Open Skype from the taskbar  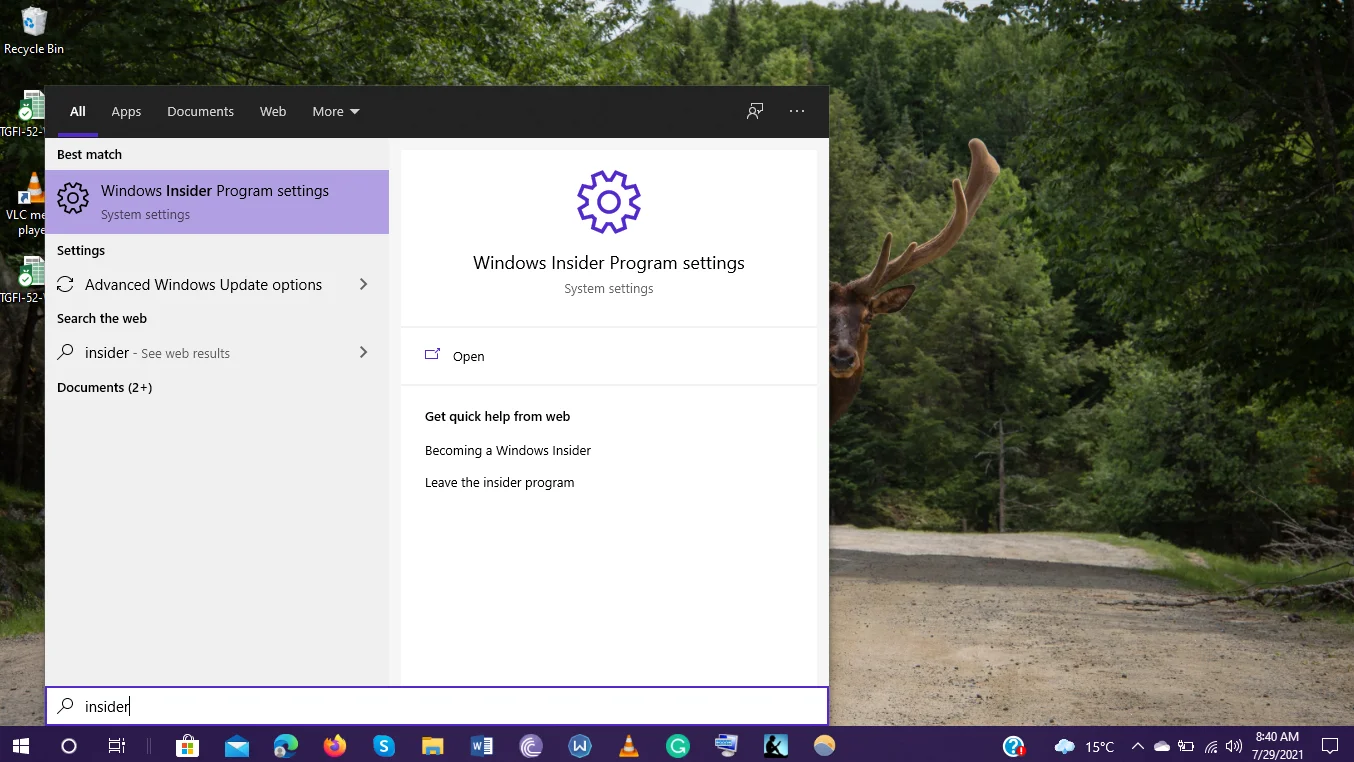(x=384, y=746)
